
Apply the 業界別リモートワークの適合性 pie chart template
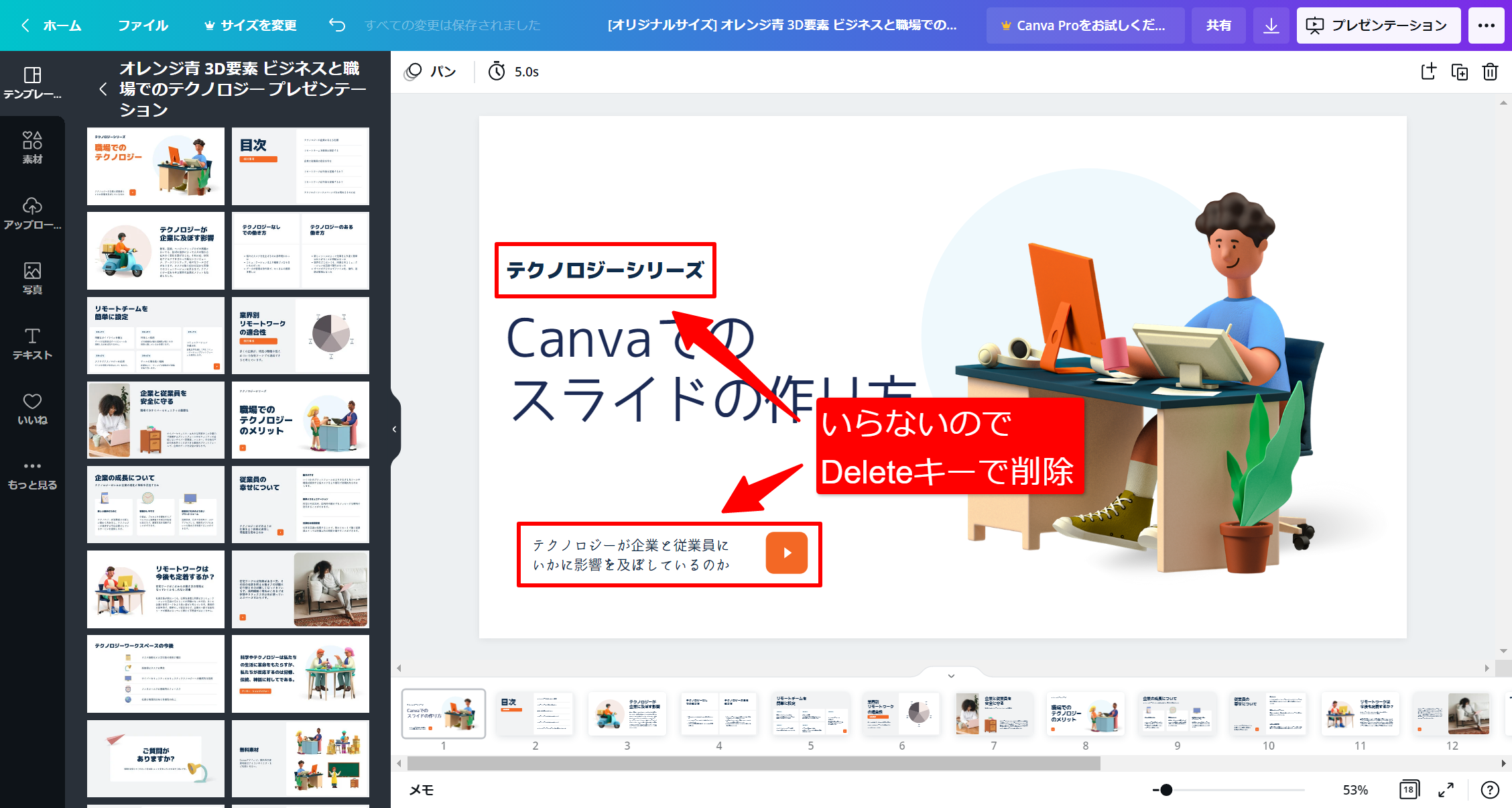point(300,335)
